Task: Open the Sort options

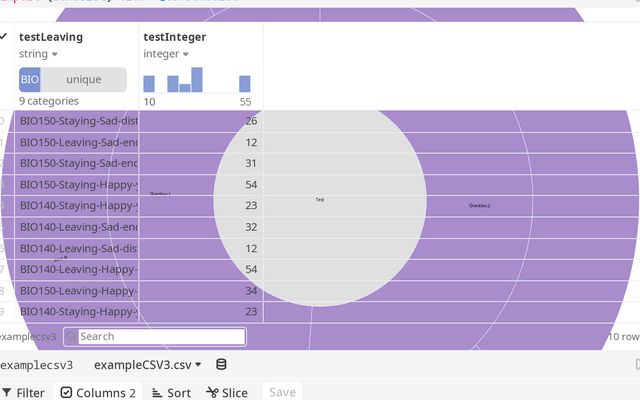Action: click(x=171, y=393)
